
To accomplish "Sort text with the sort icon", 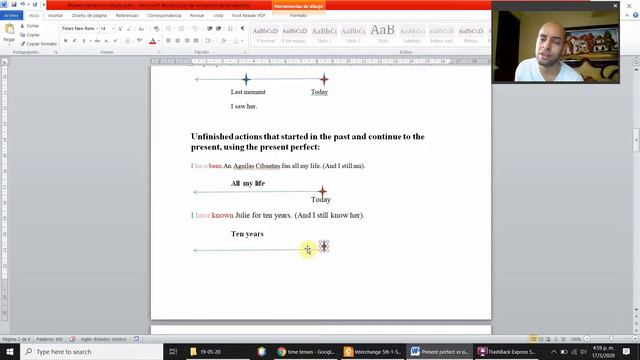I will pos(230,29).
